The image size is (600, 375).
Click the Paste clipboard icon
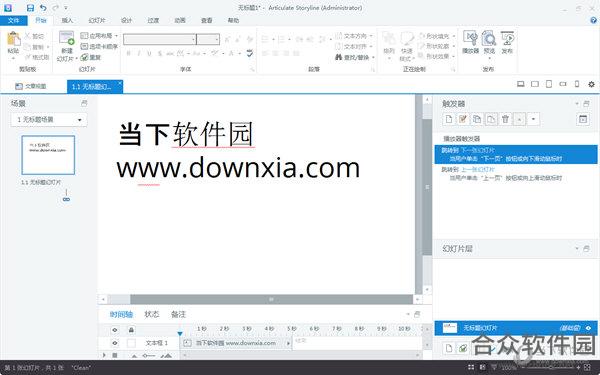click(x=13, y=39)
